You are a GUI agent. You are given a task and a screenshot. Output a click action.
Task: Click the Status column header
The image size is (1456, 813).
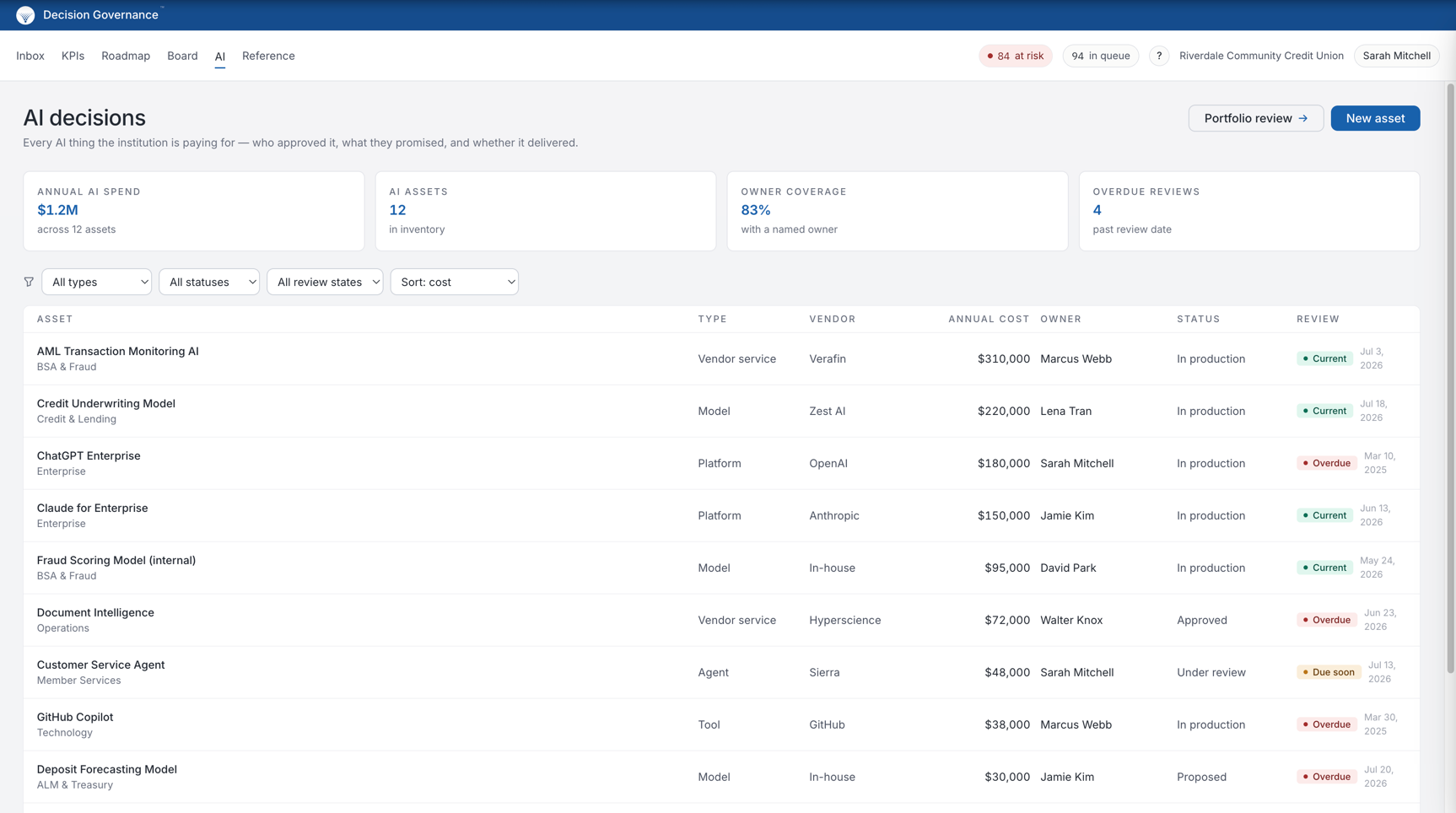point(1198,319)
